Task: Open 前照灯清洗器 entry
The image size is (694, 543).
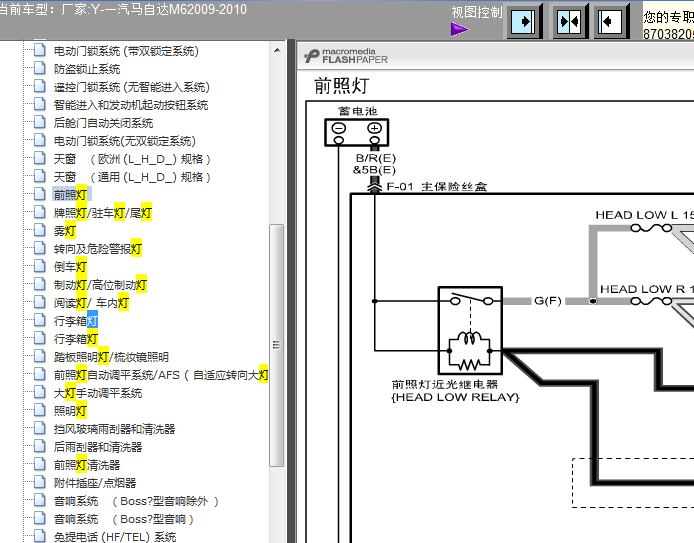Action: coord(87,465)
